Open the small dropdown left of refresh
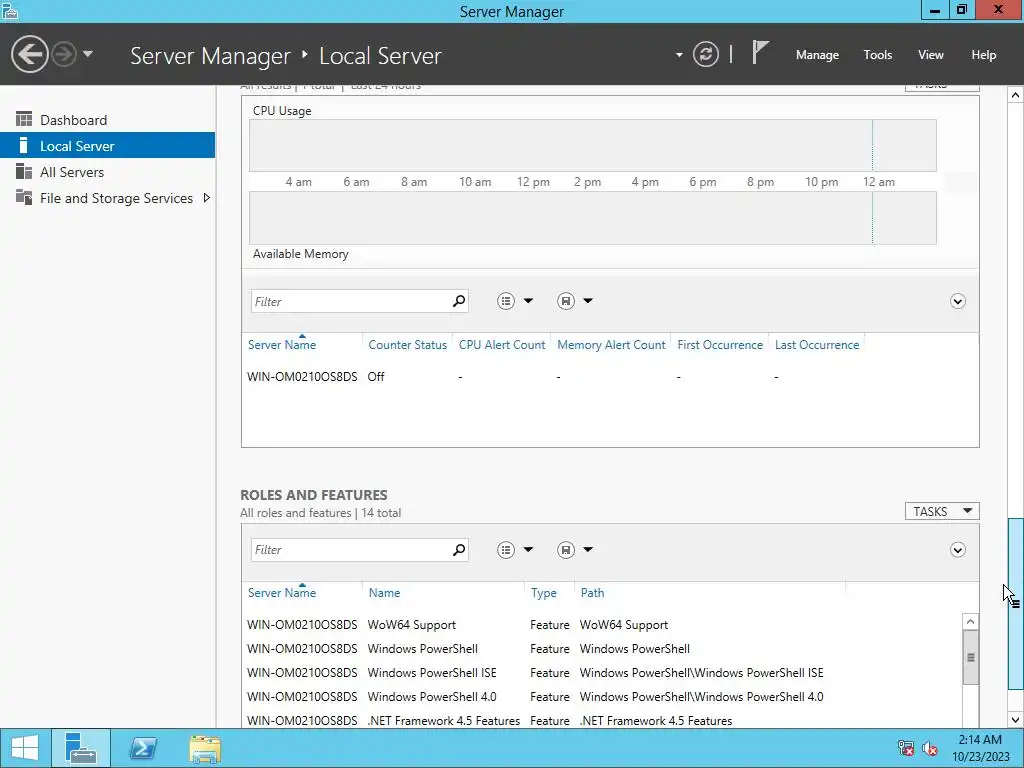1024x768 pixels. (679, 55)
